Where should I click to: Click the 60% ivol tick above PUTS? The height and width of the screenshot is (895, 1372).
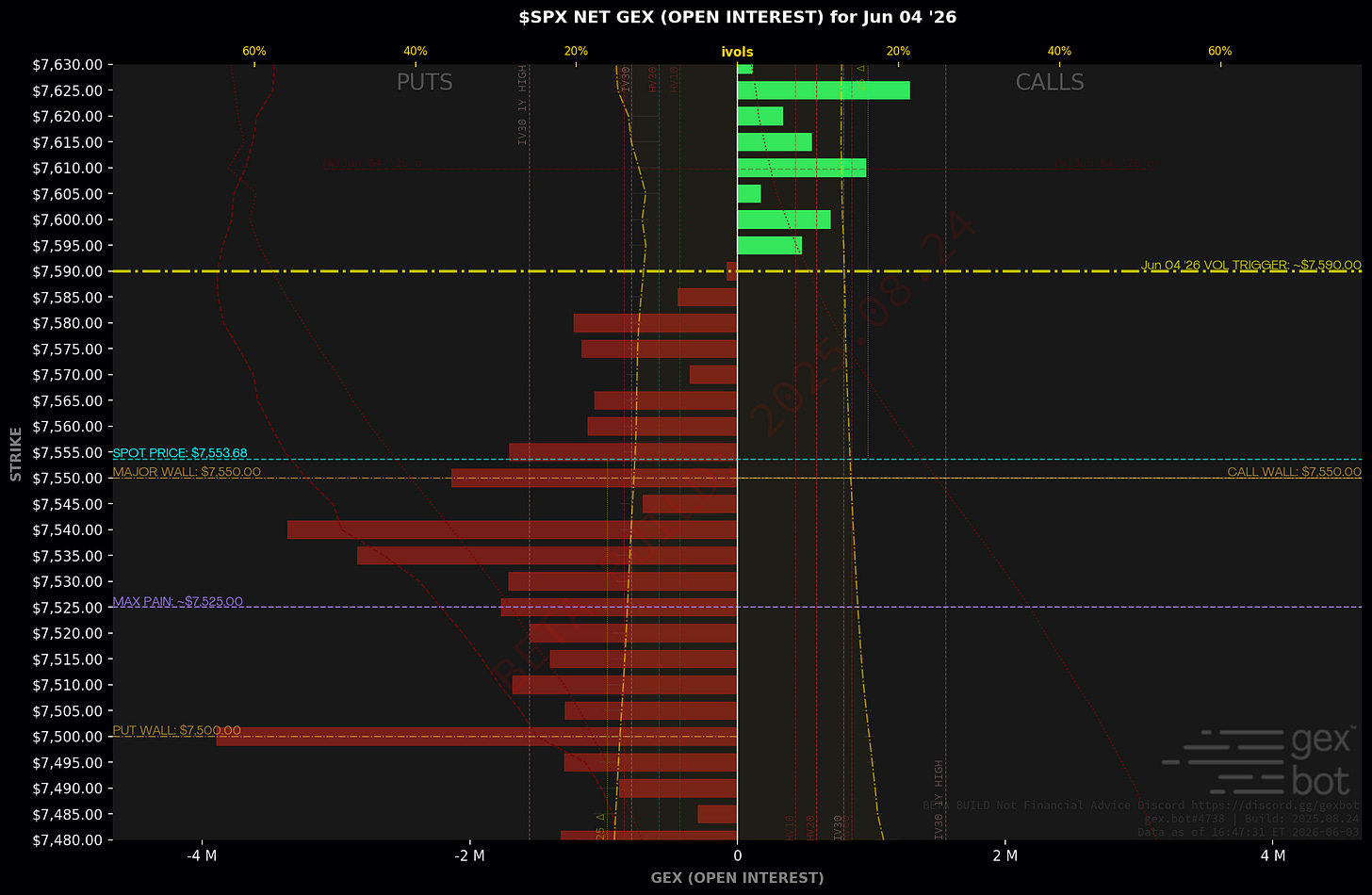point(254,51)
